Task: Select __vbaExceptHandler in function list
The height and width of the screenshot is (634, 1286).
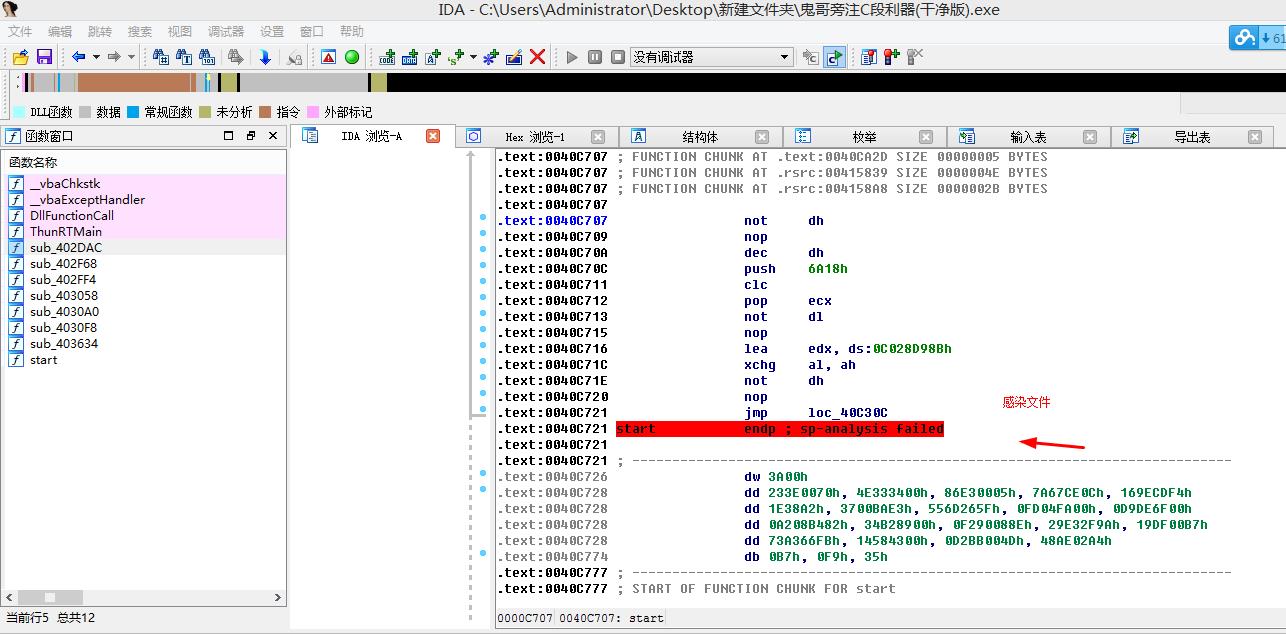Action: coord(146,200)
